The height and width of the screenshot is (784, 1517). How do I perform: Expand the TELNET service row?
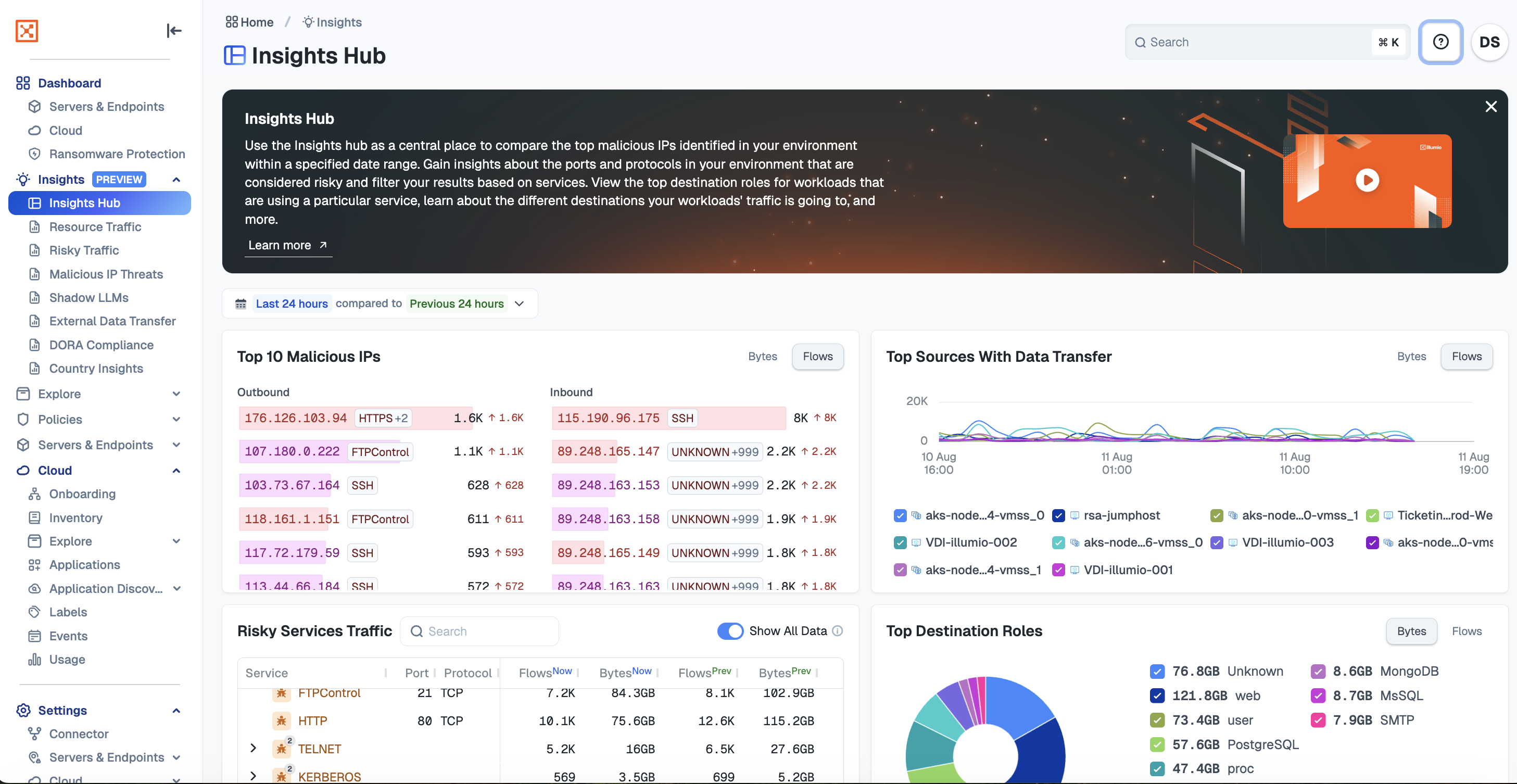[253, 748]
